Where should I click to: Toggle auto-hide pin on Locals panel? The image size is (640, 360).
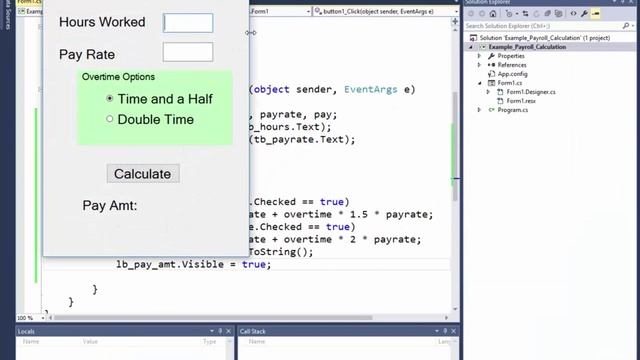pos(220,331)
